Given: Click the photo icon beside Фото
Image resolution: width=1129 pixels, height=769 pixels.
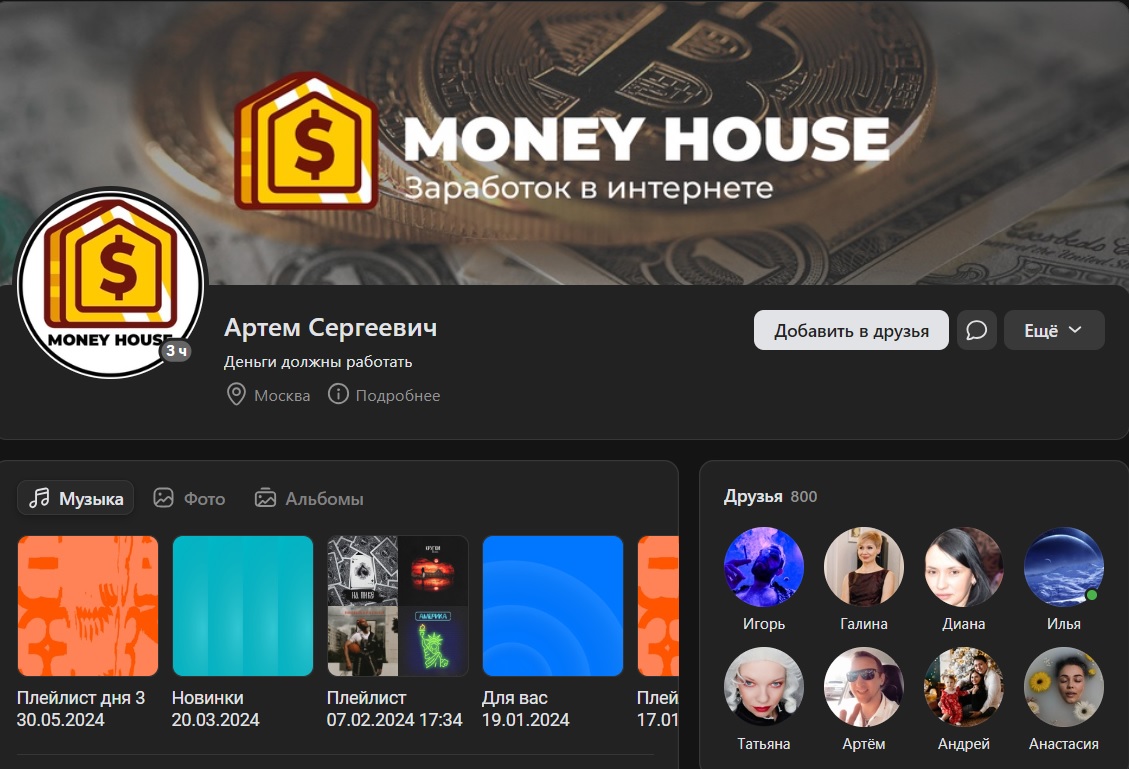Looking at the screenshot, I should coord(163,498).
